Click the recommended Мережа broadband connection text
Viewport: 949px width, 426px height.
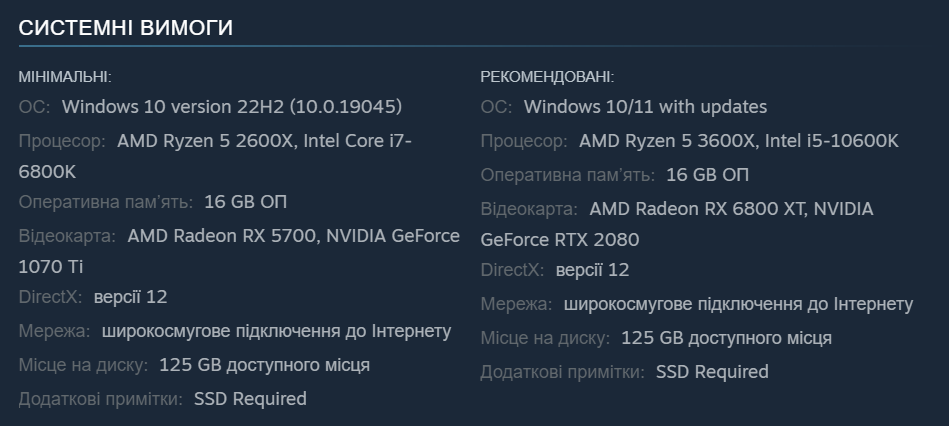[x=738, y=304]
